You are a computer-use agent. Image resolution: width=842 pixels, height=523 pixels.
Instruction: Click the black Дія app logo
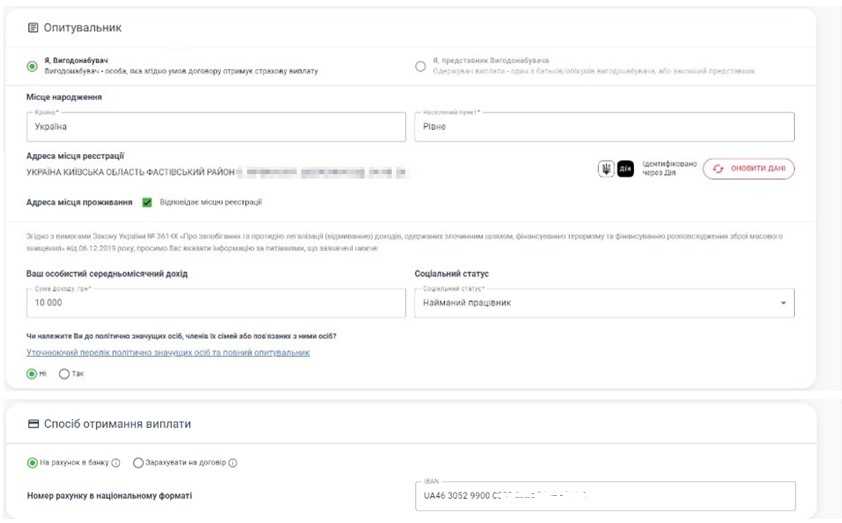(x=626, y=168)
